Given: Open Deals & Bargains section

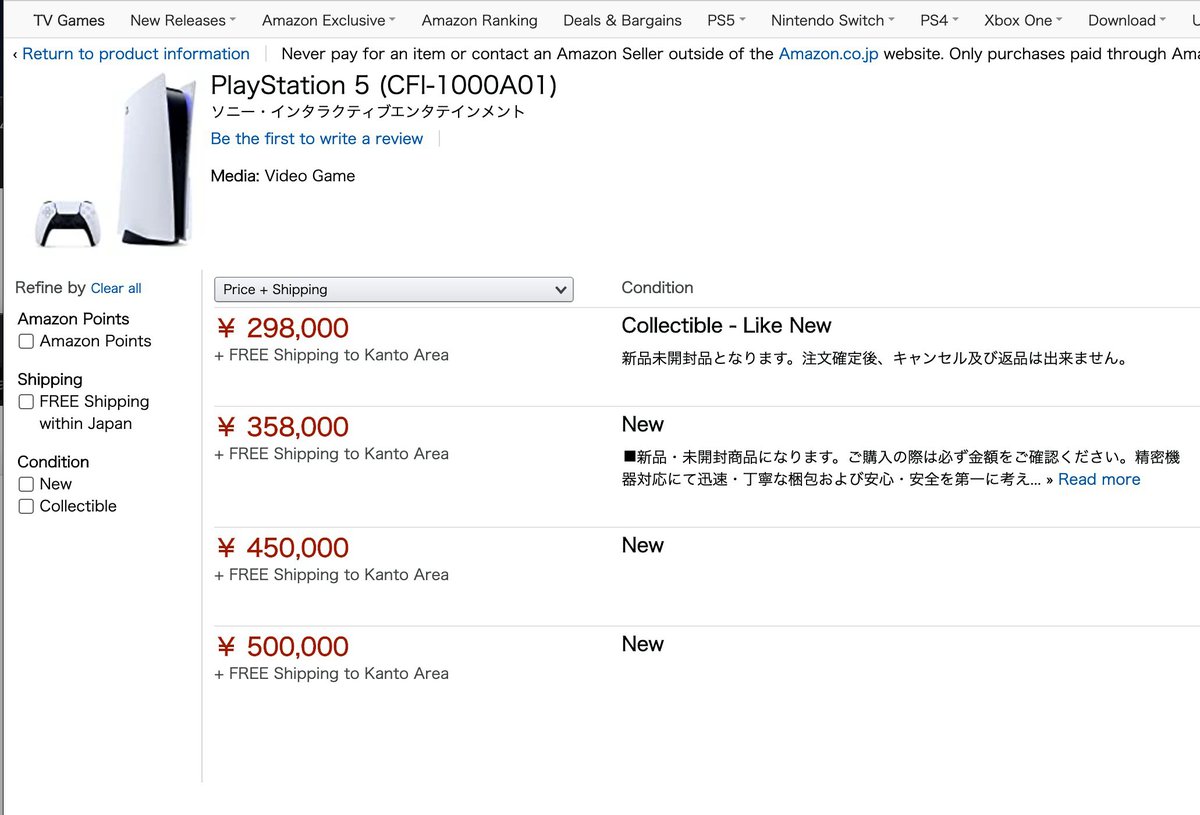Looking at the screenshot, I should point(622,20).
